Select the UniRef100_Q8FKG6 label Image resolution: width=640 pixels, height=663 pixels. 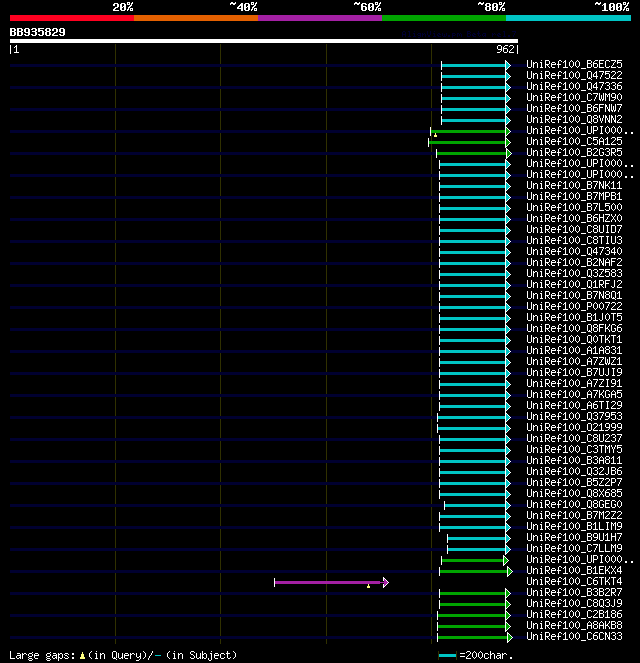[x=574, y=329]
